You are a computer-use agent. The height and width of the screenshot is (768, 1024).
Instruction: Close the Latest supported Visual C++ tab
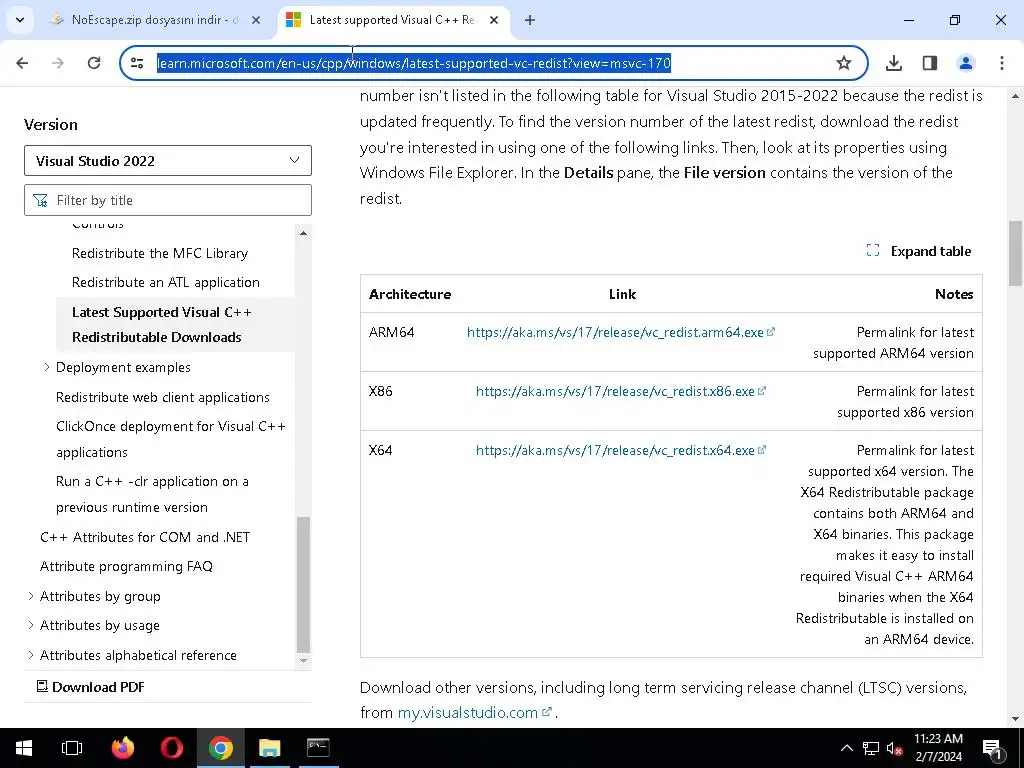[494, 20]
